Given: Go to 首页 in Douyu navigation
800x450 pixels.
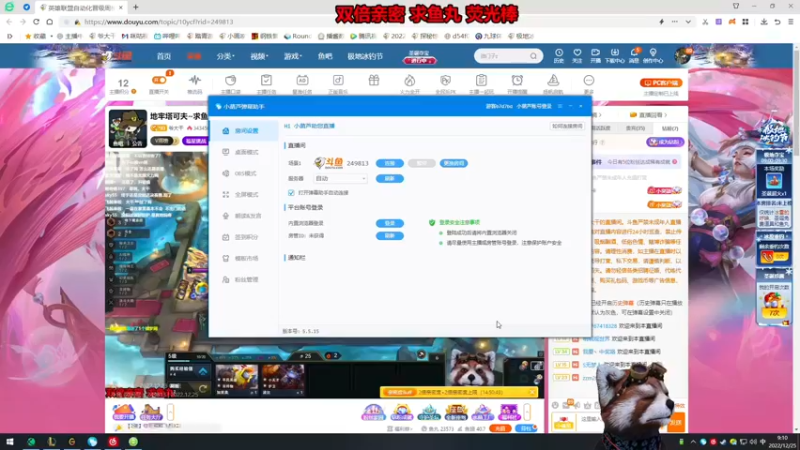Looking at the screenshot, I should tap(164, 56).
